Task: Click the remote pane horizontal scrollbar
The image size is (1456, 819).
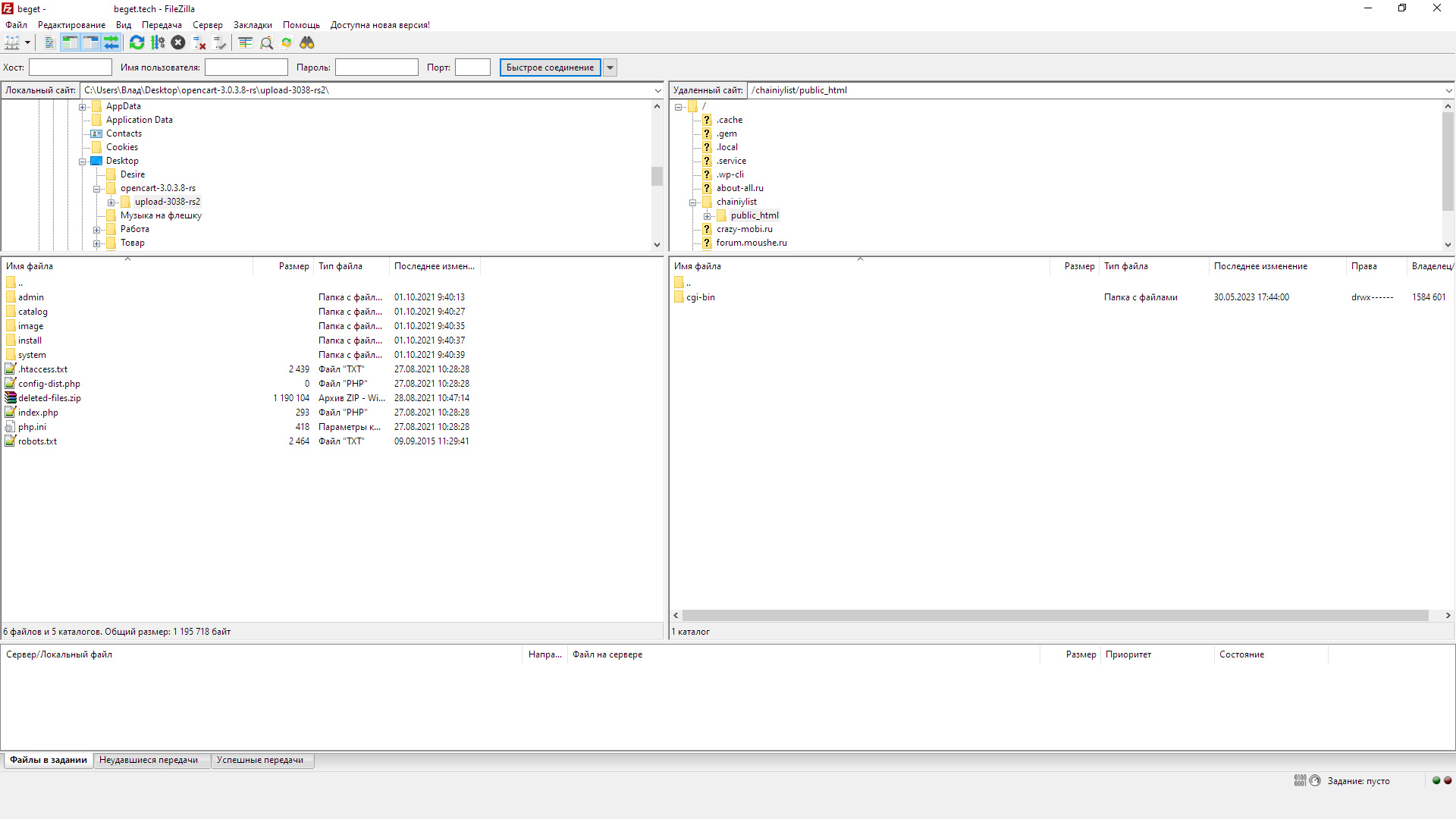Action: tap(1054, 616)
